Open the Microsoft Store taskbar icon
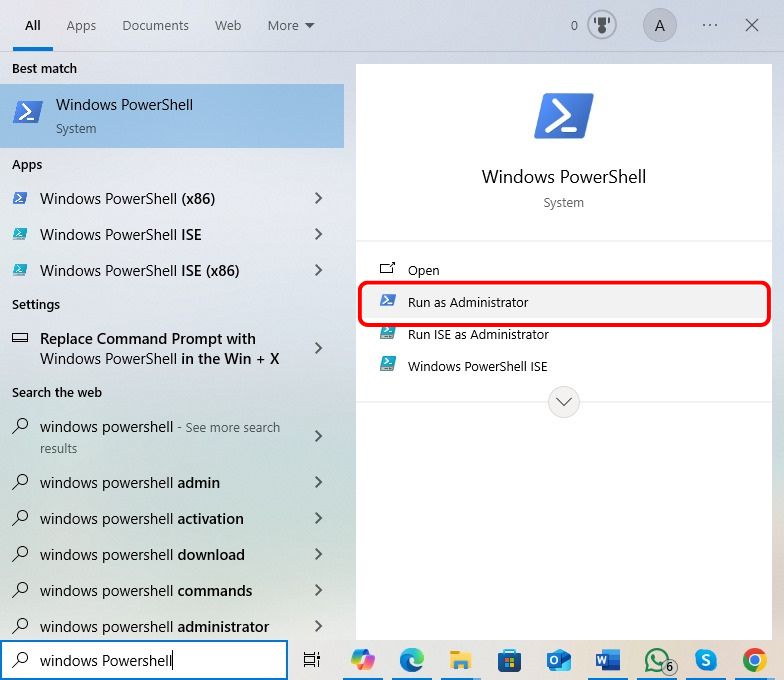 (x=509, y=660)
